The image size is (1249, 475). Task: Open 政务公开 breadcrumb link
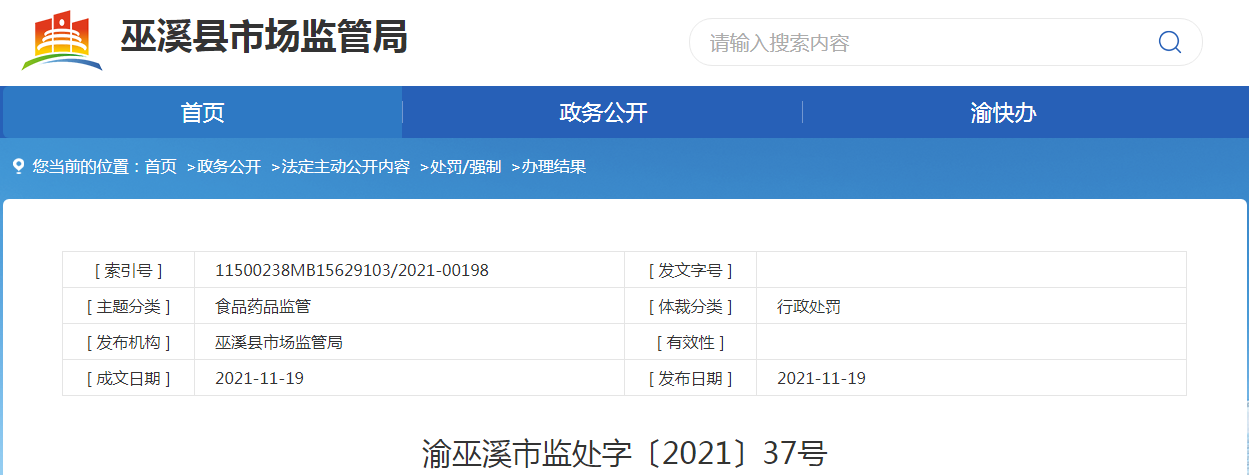point(229,167)
